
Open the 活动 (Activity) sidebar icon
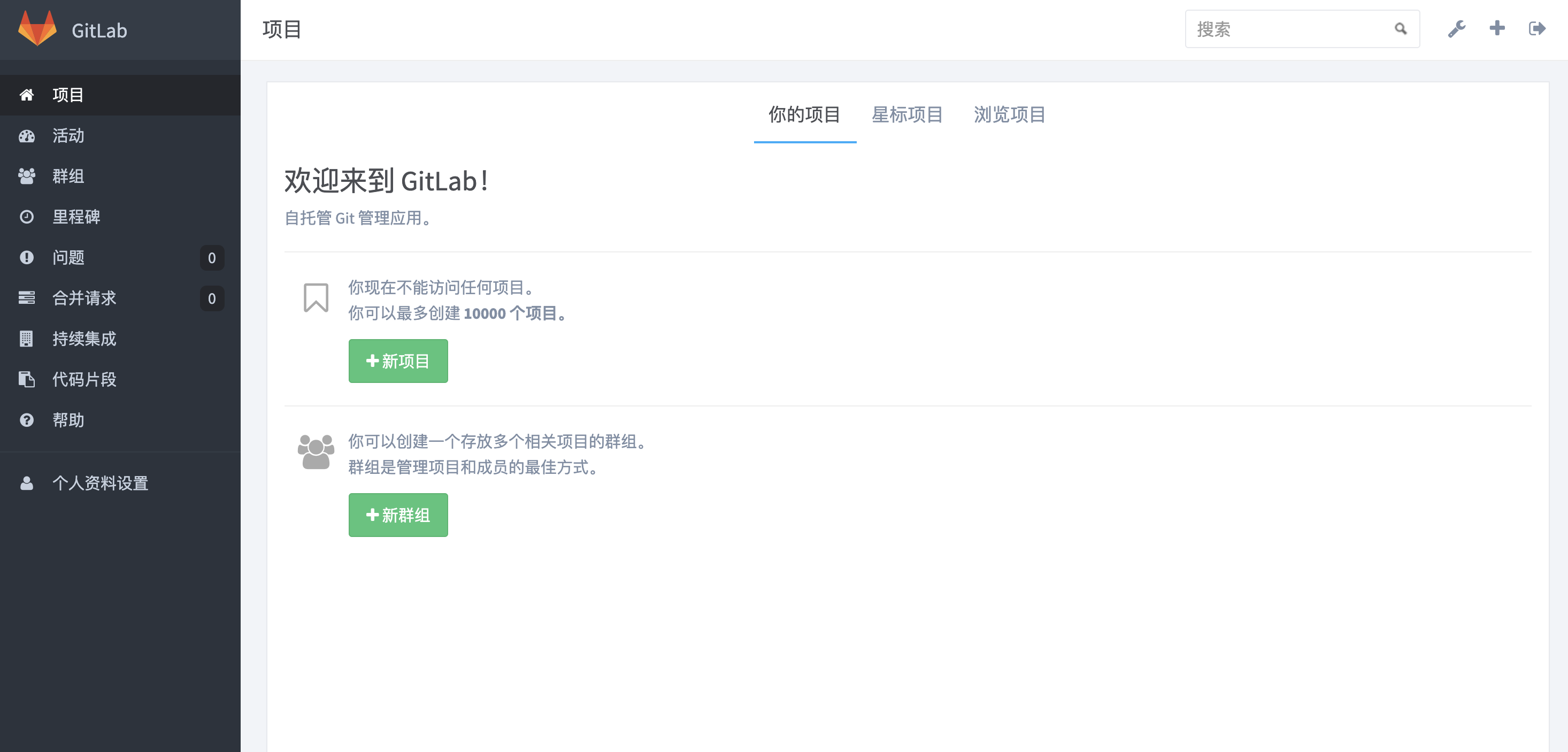27,136
